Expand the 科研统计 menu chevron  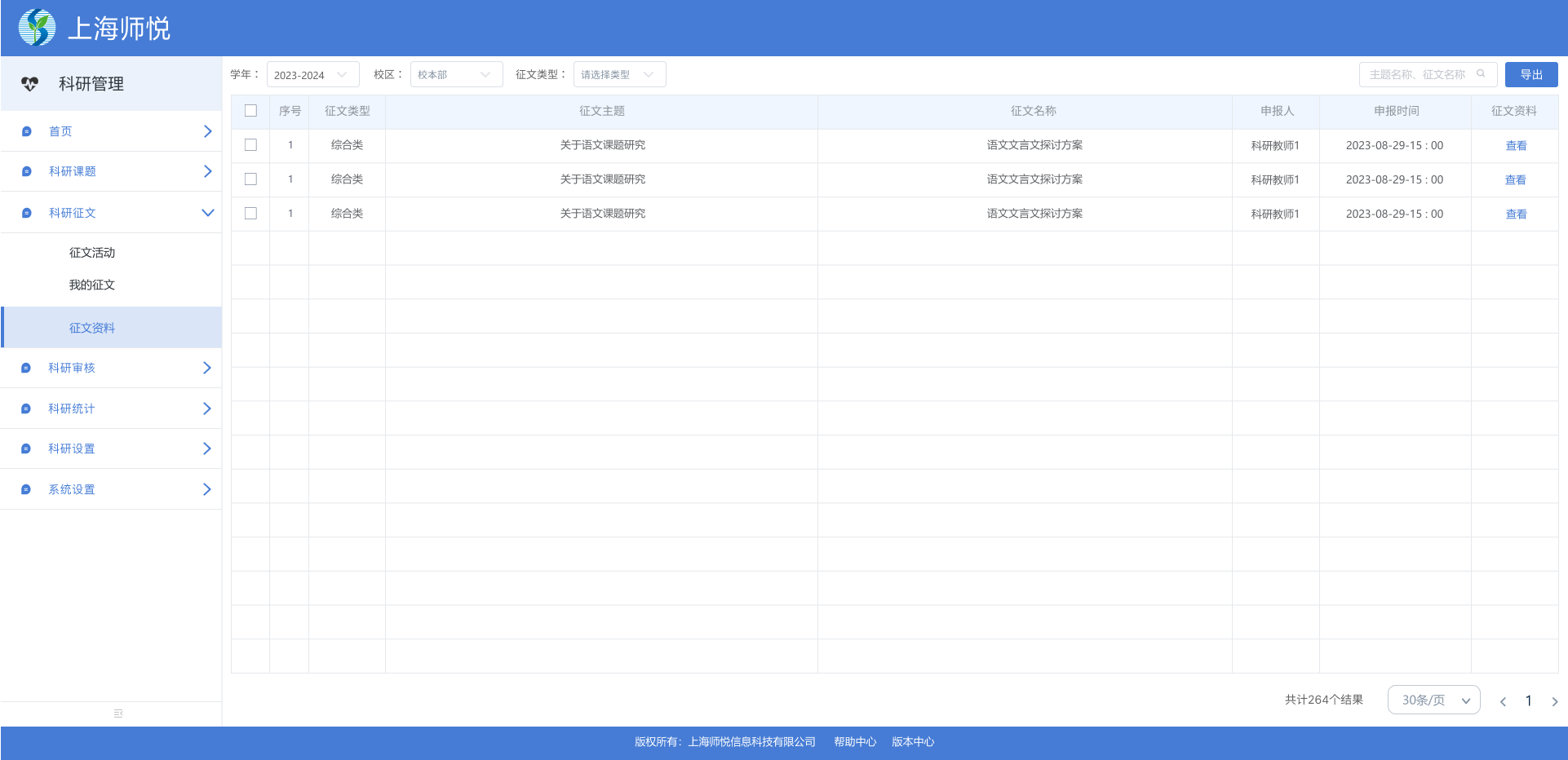coord(206,409)
